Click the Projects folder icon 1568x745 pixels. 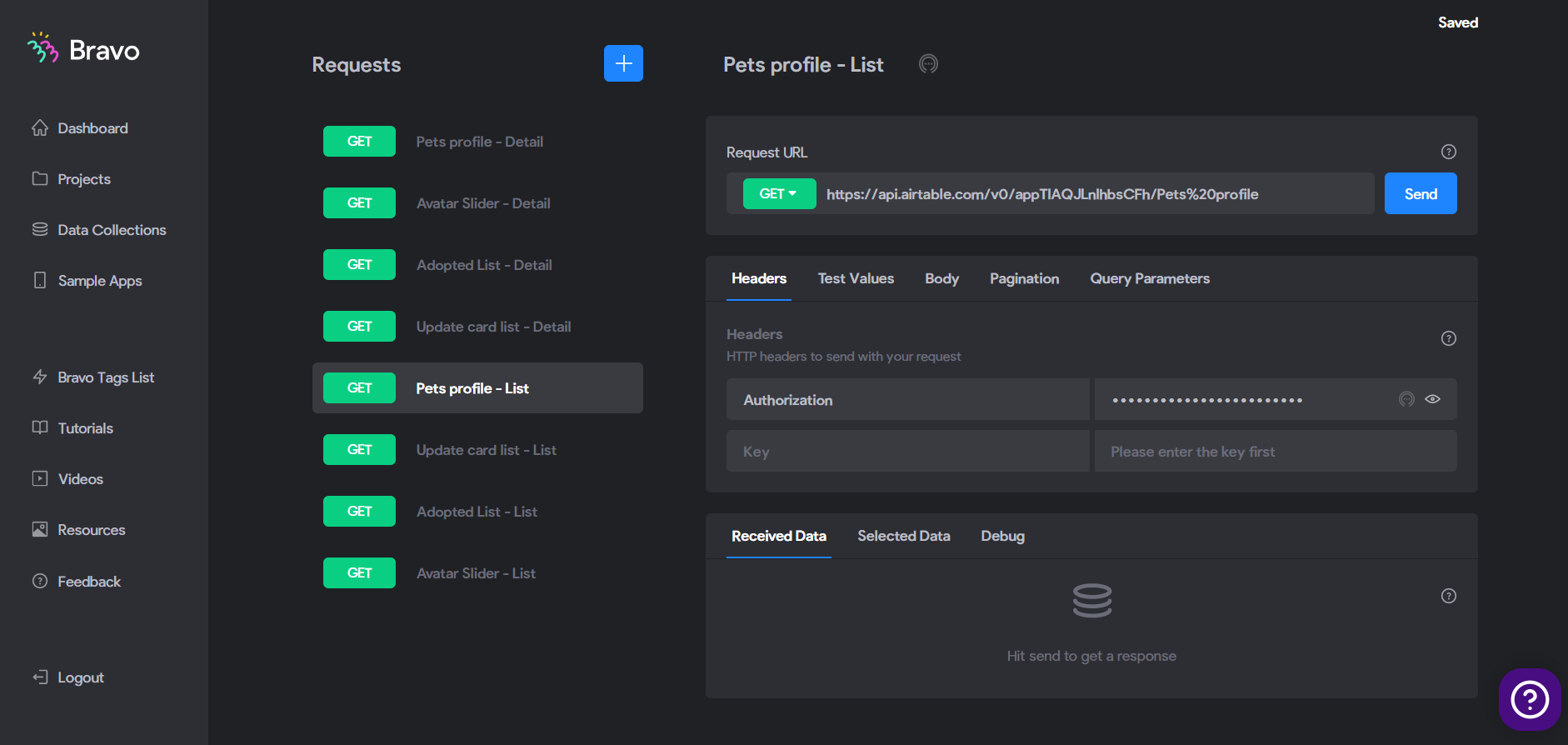point(40,178)
